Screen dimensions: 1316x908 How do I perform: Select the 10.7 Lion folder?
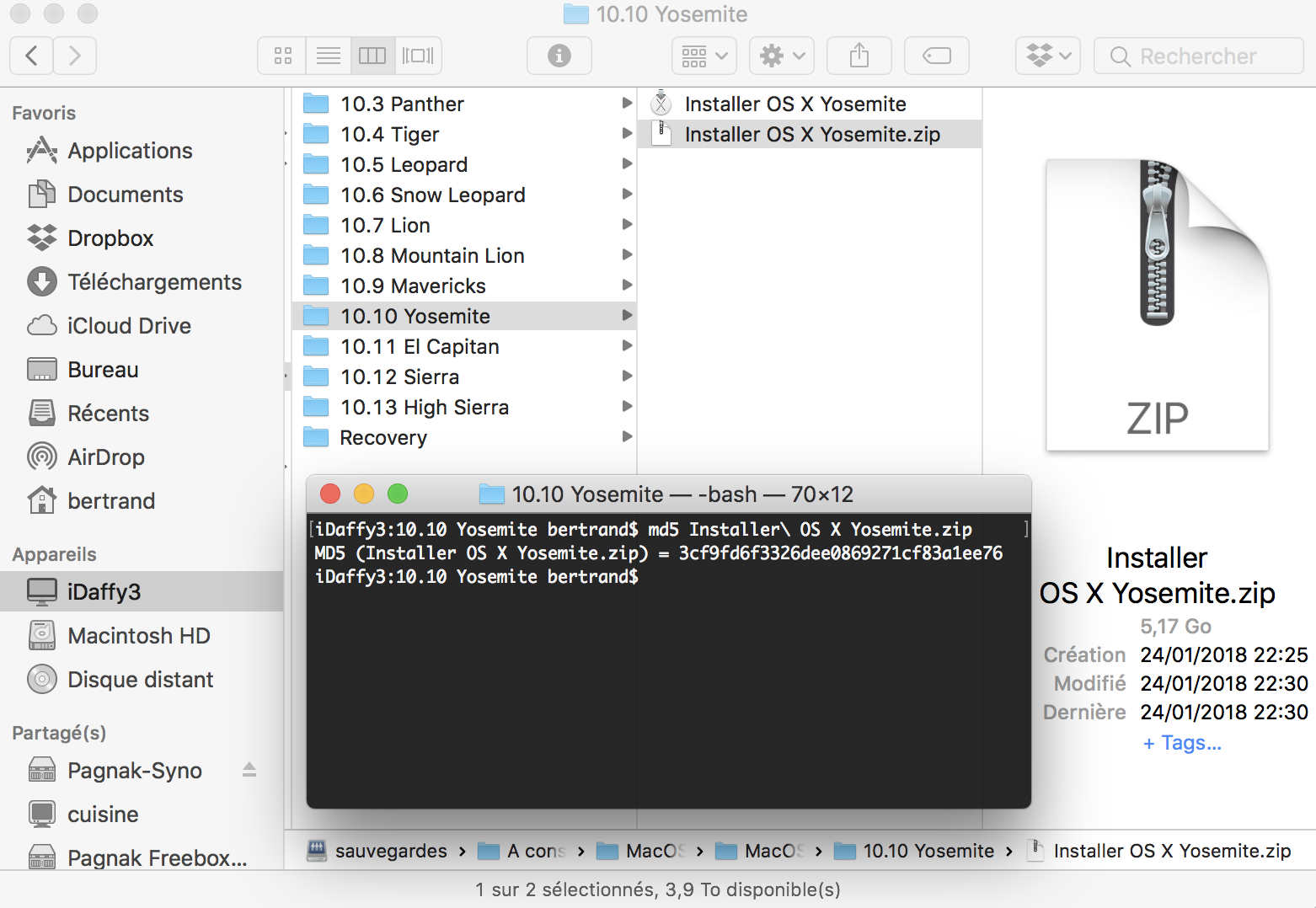(463, 225)
